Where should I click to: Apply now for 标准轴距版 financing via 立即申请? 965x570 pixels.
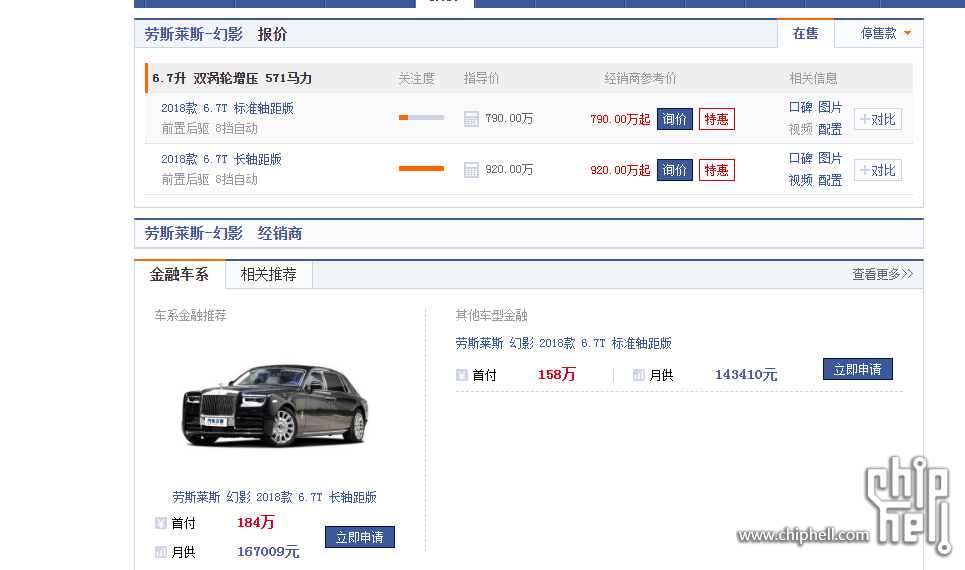[x=857, y=369]
